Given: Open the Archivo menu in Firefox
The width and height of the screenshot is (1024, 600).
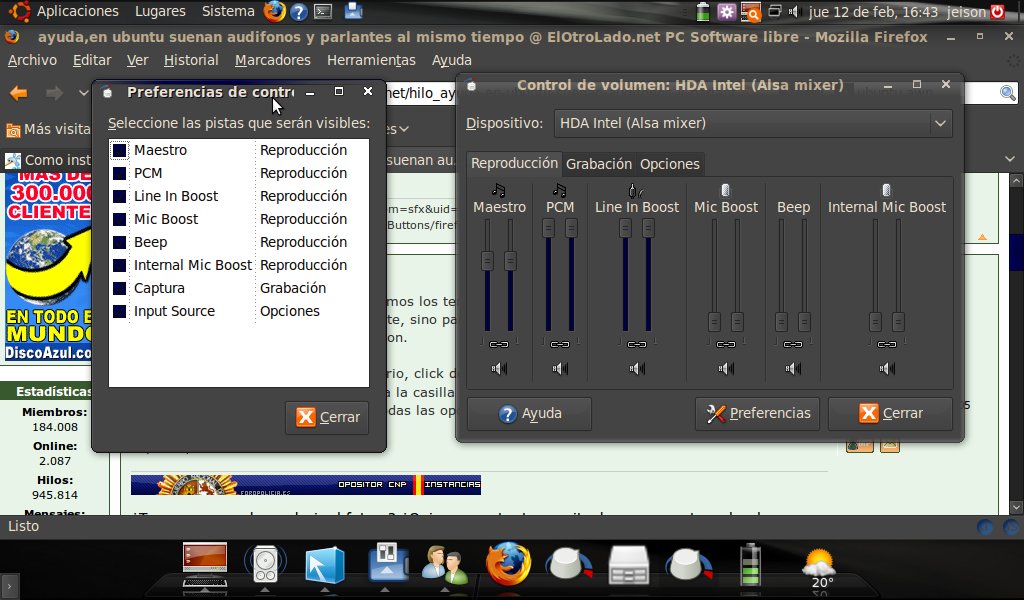Looking at the screenshot, I should point(32,60).
